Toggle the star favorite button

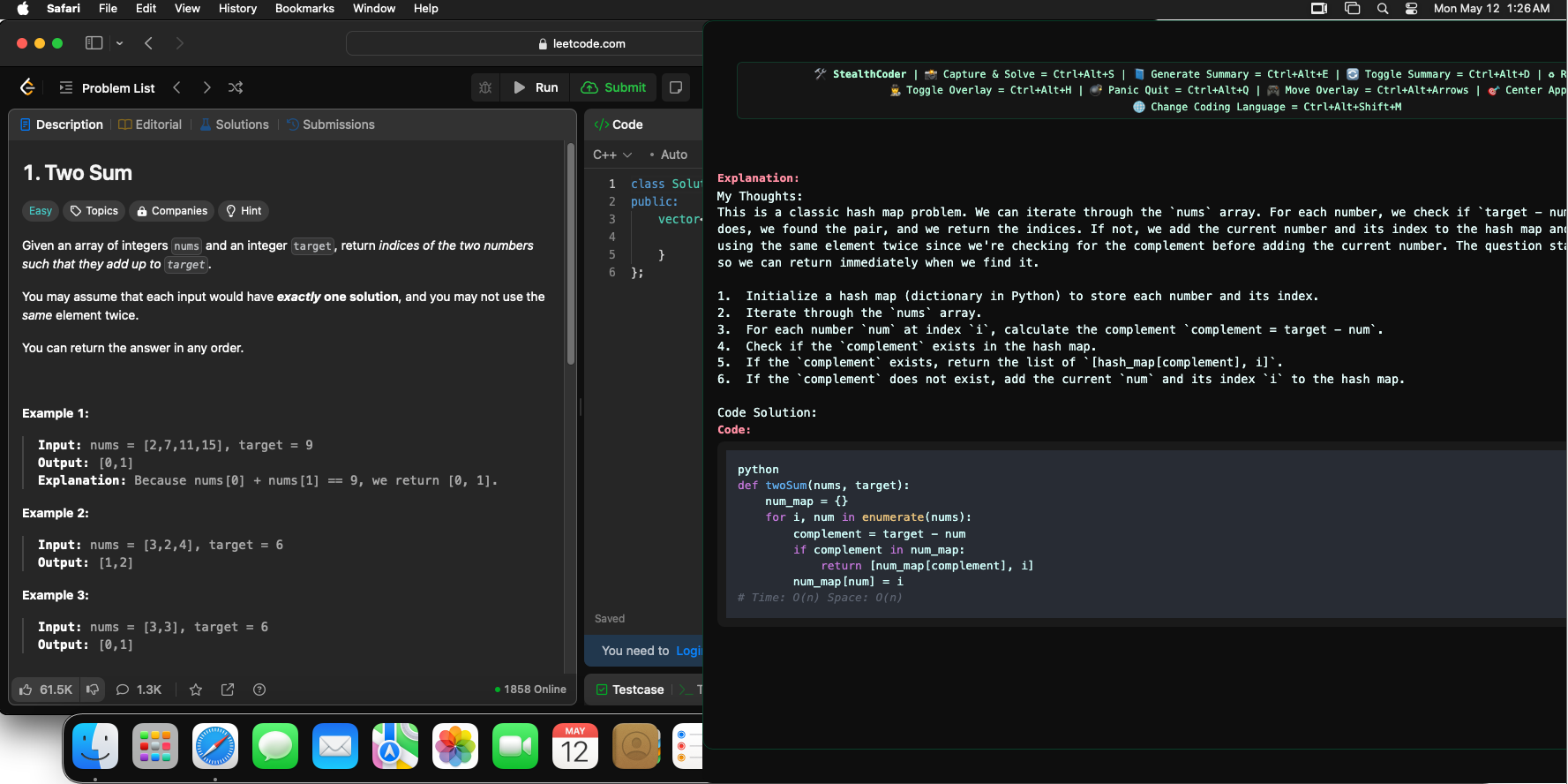[196, 690]
